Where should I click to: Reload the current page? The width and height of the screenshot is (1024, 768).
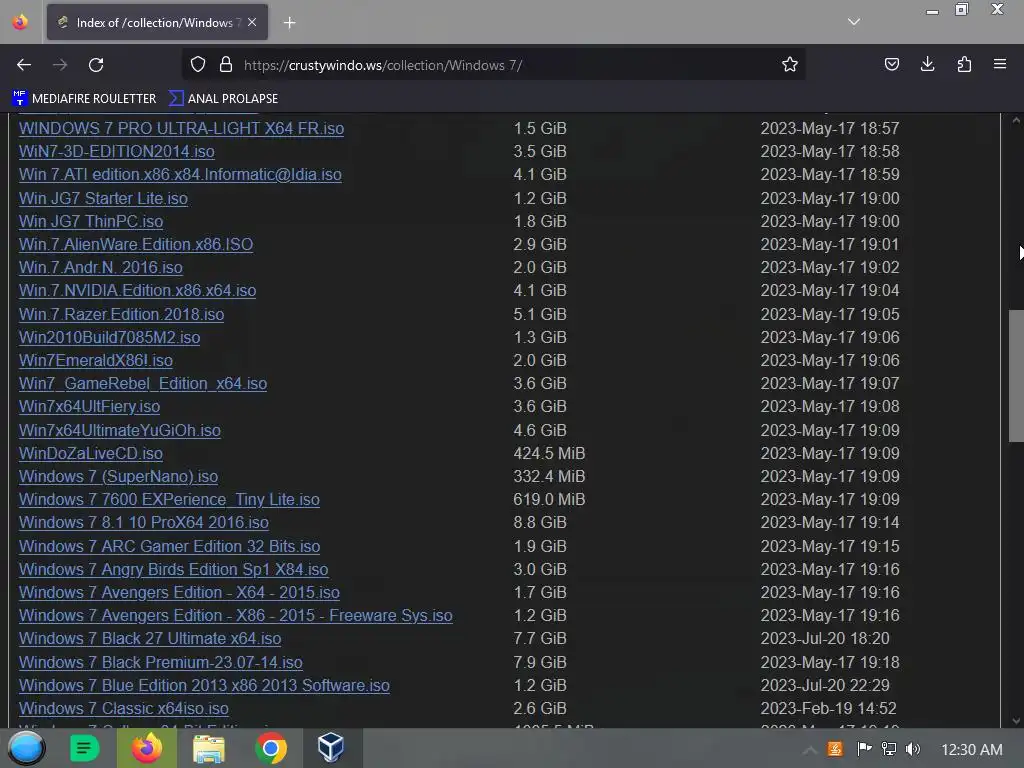[96, 65]
